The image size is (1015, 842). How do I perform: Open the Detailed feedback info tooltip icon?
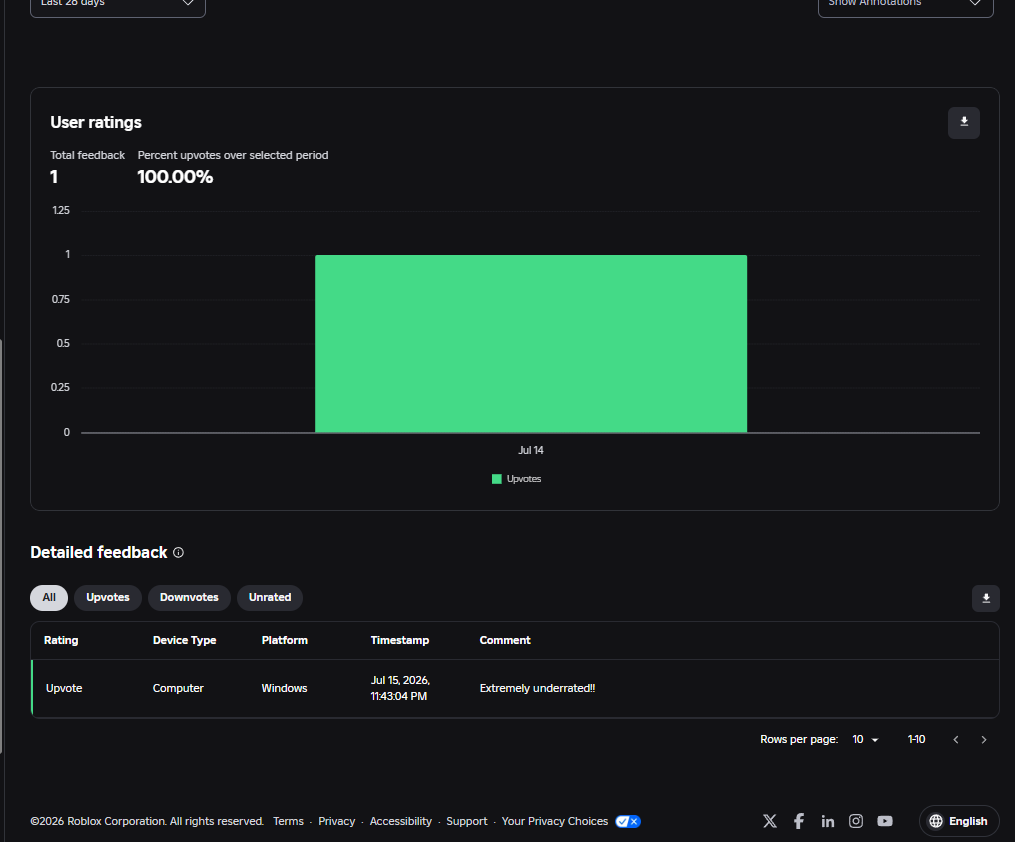click(x=178, y=552)
